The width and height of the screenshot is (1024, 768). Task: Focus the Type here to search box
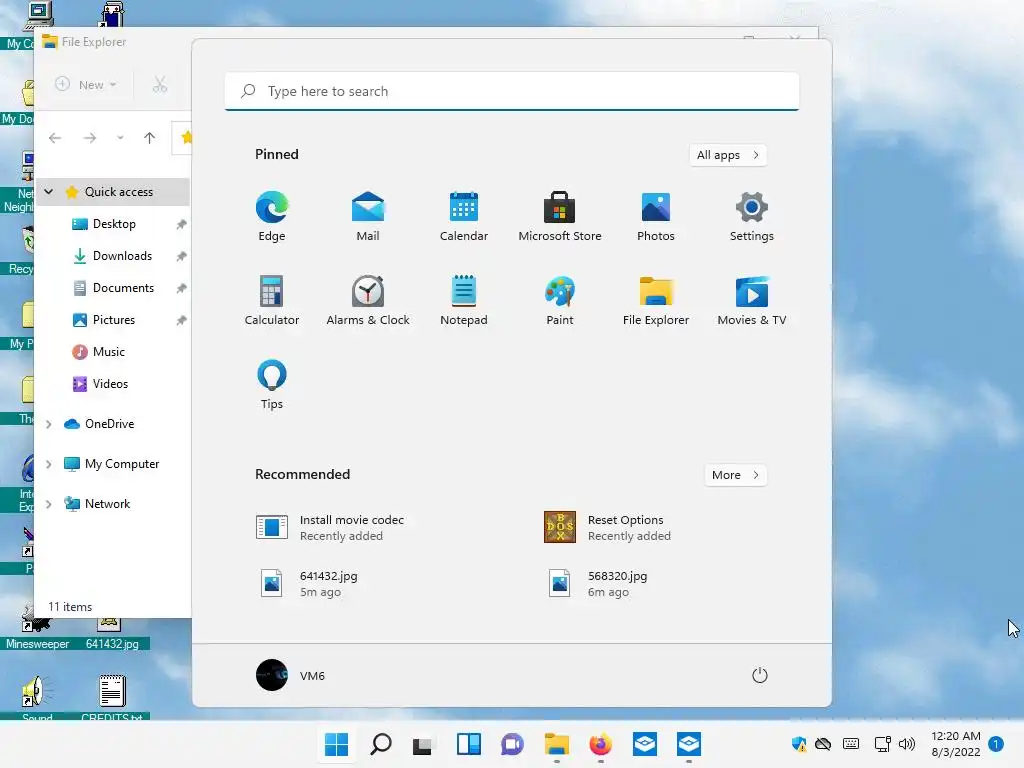(x=512, y=91)
